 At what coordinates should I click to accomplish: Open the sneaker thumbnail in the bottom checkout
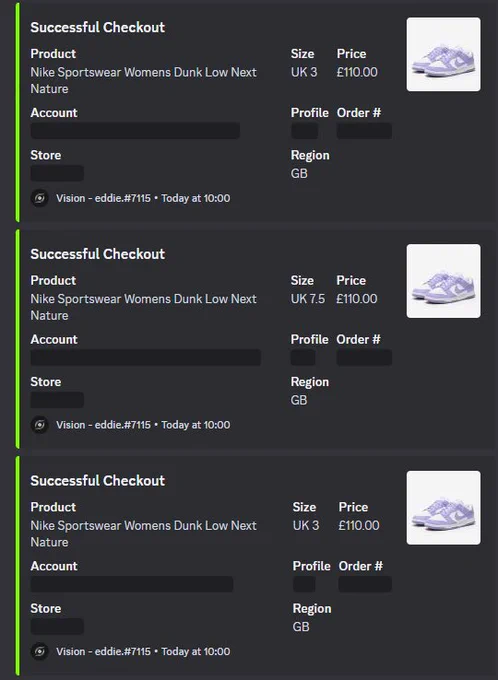[443, 508]
